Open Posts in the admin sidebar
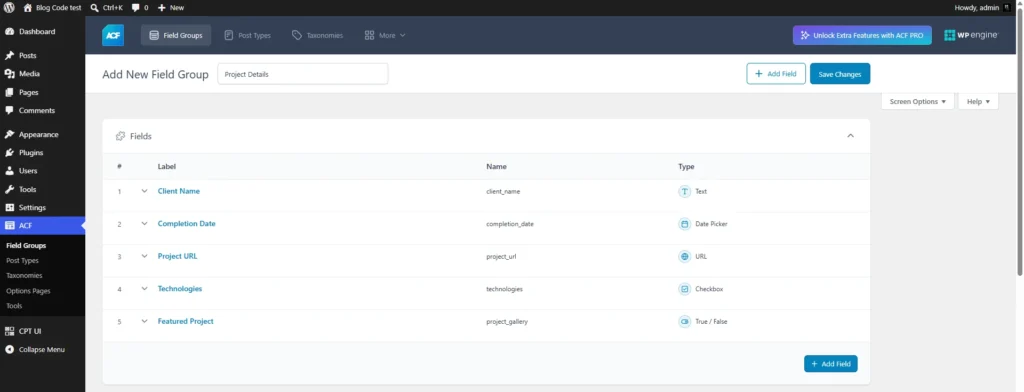The height and width of the screenshot is (392, 1024). [42, 56]
